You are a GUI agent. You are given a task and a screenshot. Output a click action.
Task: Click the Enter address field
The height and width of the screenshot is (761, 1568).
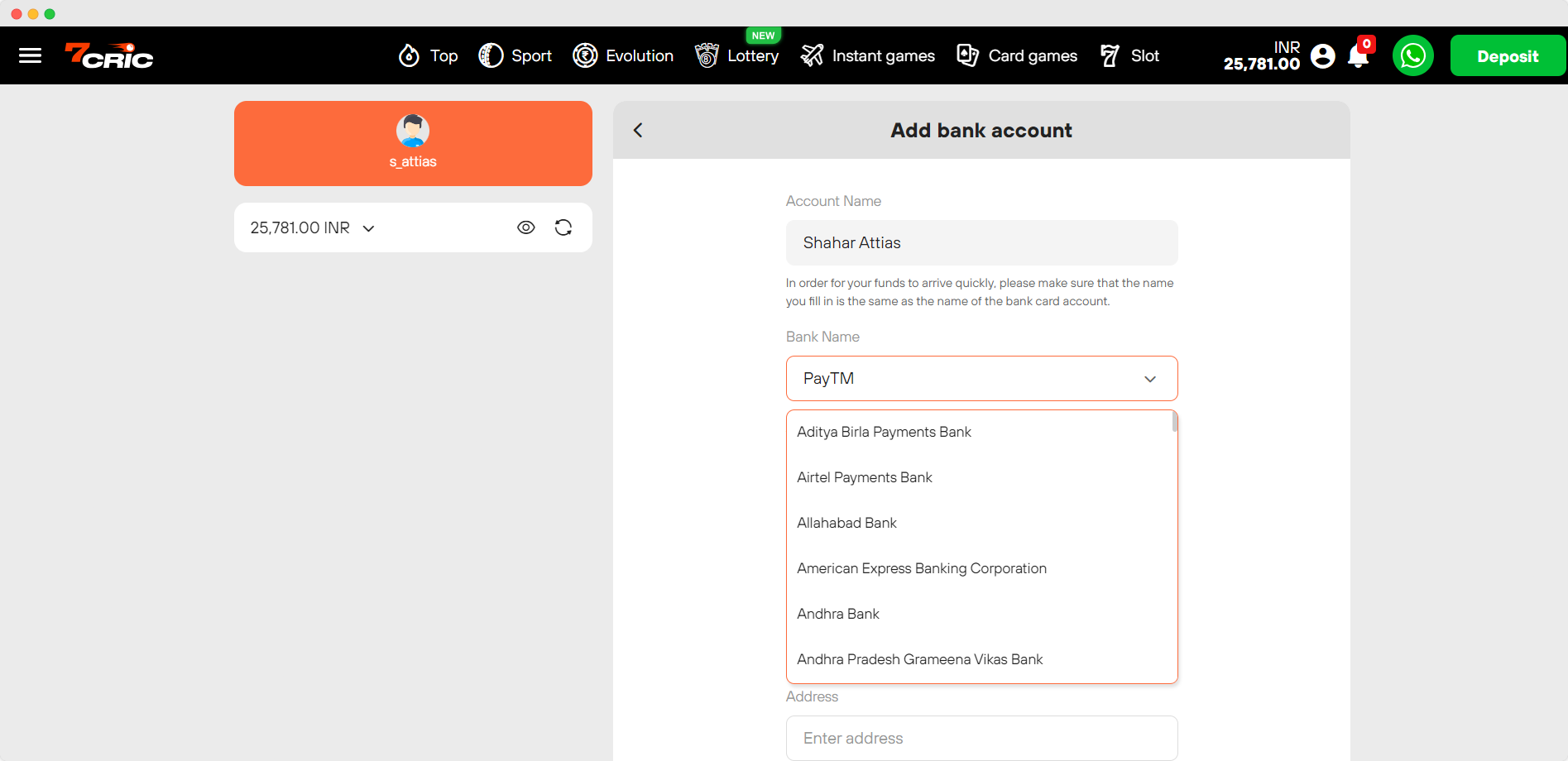pos(981,738)
